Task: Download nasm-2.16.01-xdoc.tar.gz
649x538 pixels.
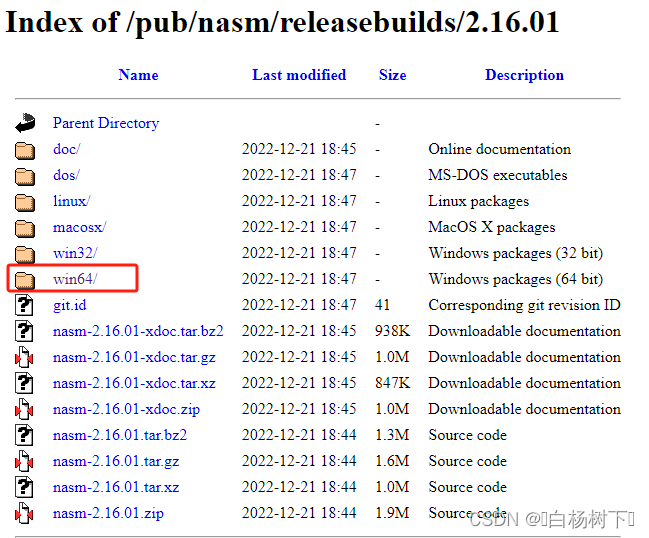Action: 134,358
